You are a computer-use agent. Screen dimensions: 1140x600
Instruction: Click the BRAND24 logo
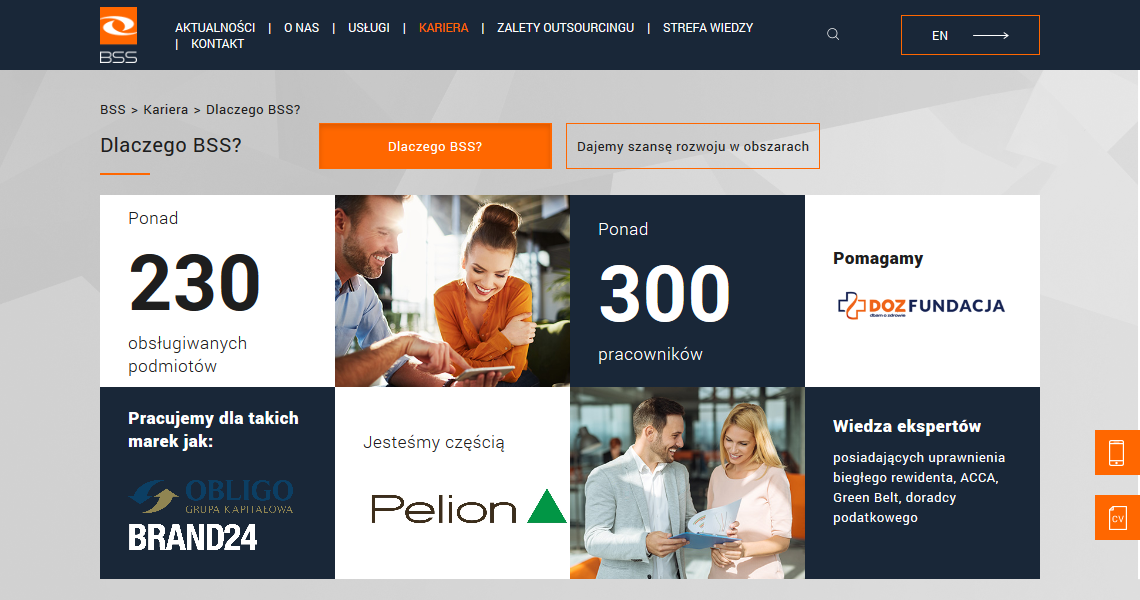pyautogui.click(x=193, y=538)
